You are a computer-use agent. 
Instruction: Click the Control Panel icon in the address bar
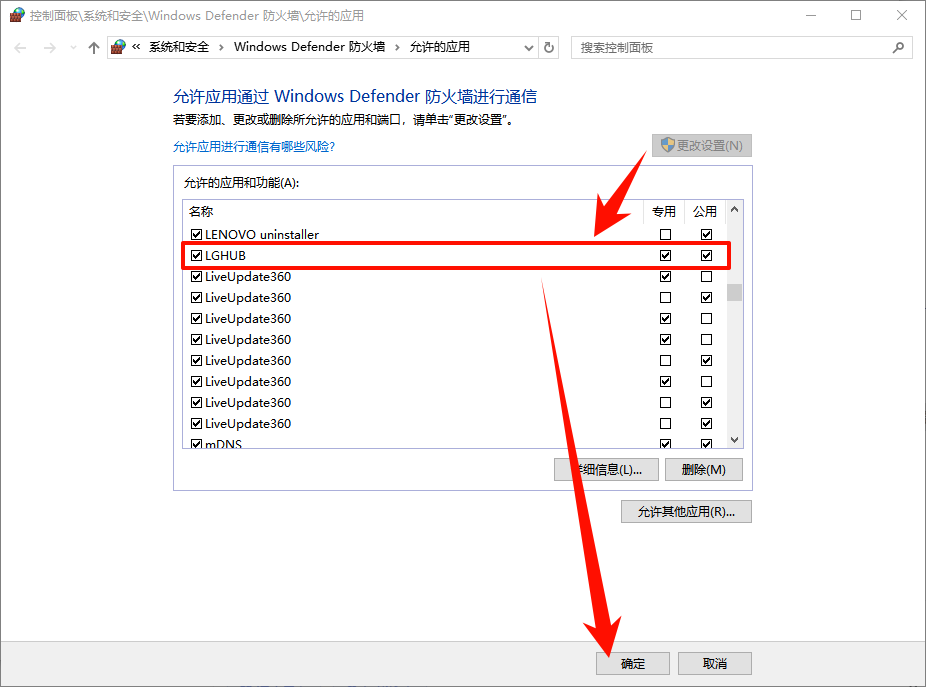[x=117, y=46]
